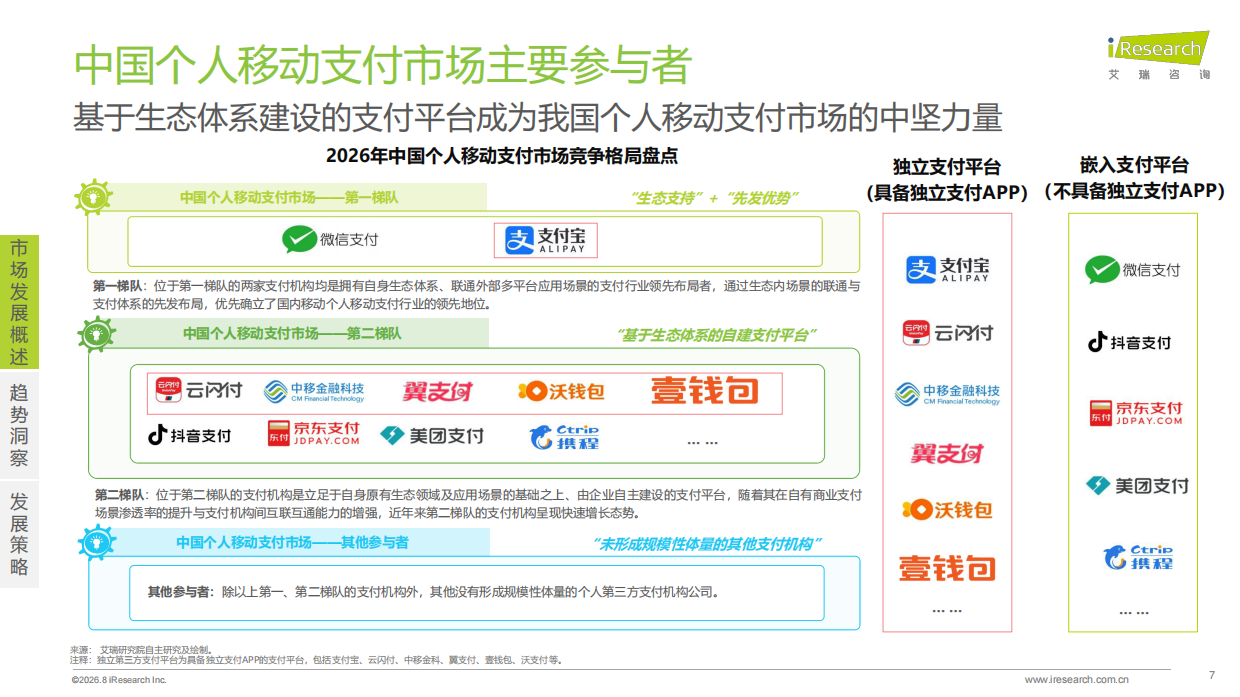Click the blue lightbulb icon beside 其他参与者 header
This screenshot has width=1240, height=697.
tap(95, 541)
